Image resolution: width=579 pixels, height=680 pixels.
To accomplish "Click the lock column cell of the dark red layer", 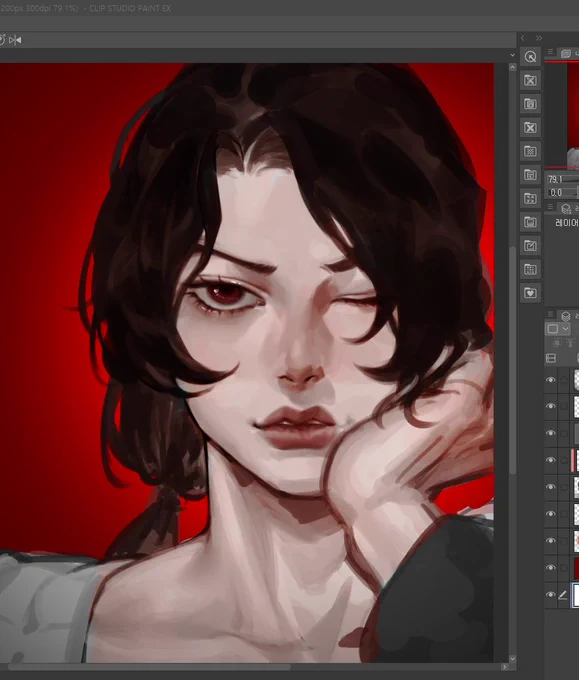I will click(x=563, y=568).
